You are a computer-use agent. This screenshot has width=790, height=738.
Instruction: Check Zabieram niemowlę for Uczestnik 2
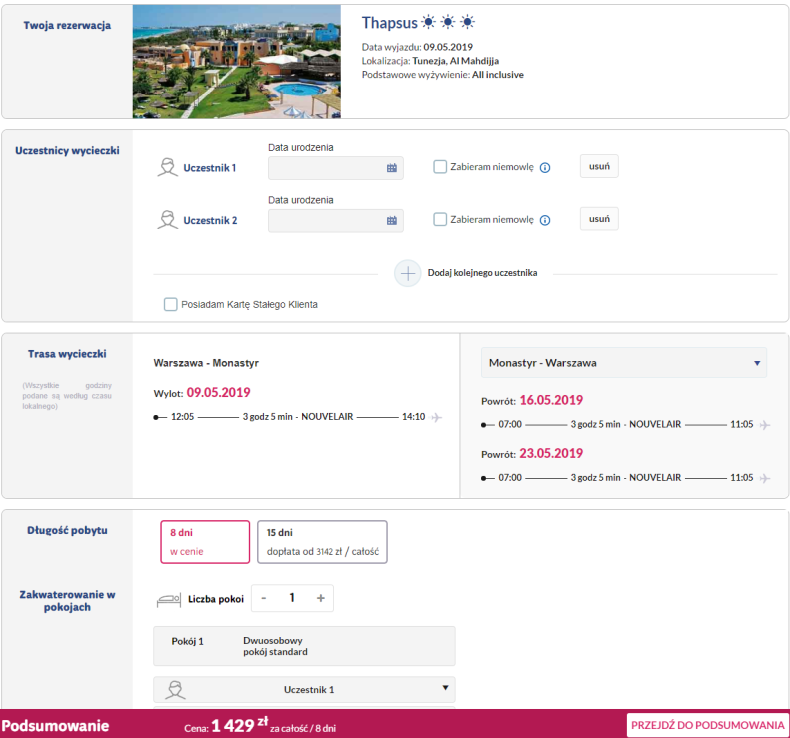[x=440, y=220]
